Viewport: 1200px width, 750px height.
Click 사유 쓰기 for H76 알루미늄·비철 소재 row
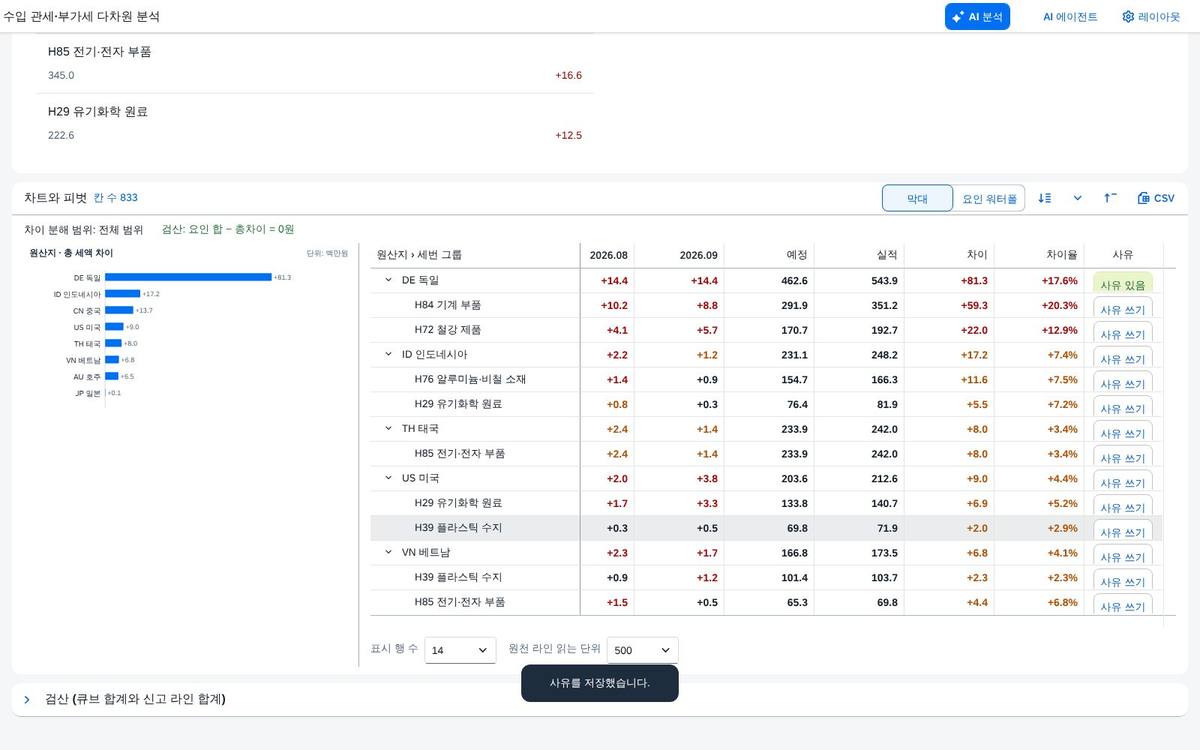pos(1123,381)
